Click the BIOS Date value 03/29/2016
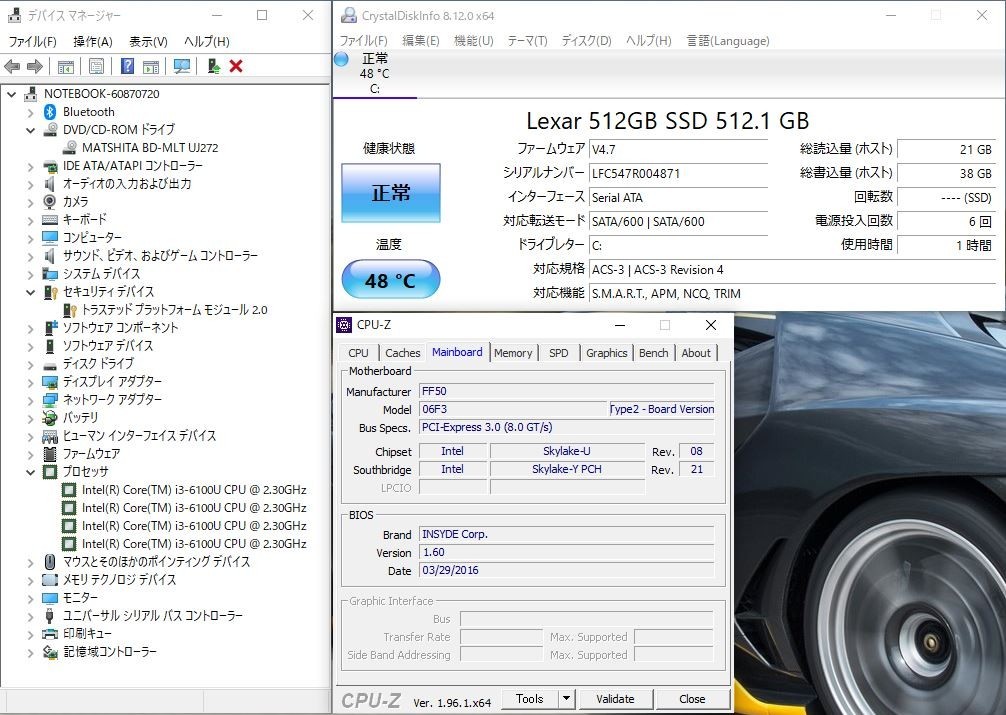1006x715 pixels. click(567, 570)
